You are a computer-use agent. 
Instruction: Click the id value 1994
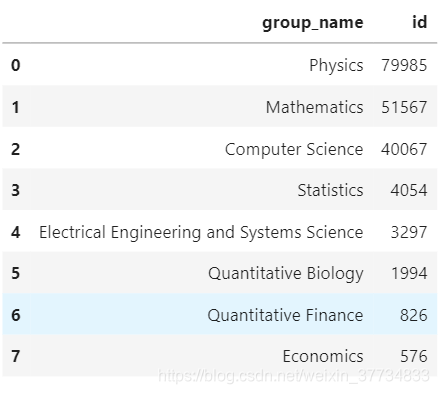409,273
